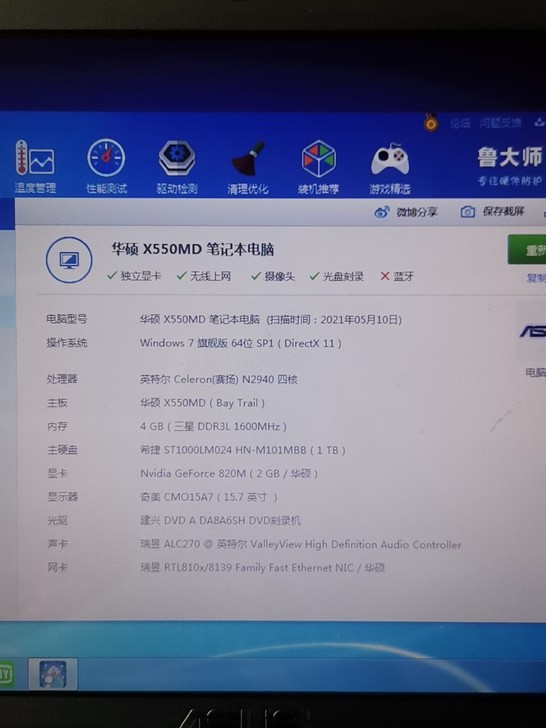Click the medal icon in the title bar

click(431, 123)
